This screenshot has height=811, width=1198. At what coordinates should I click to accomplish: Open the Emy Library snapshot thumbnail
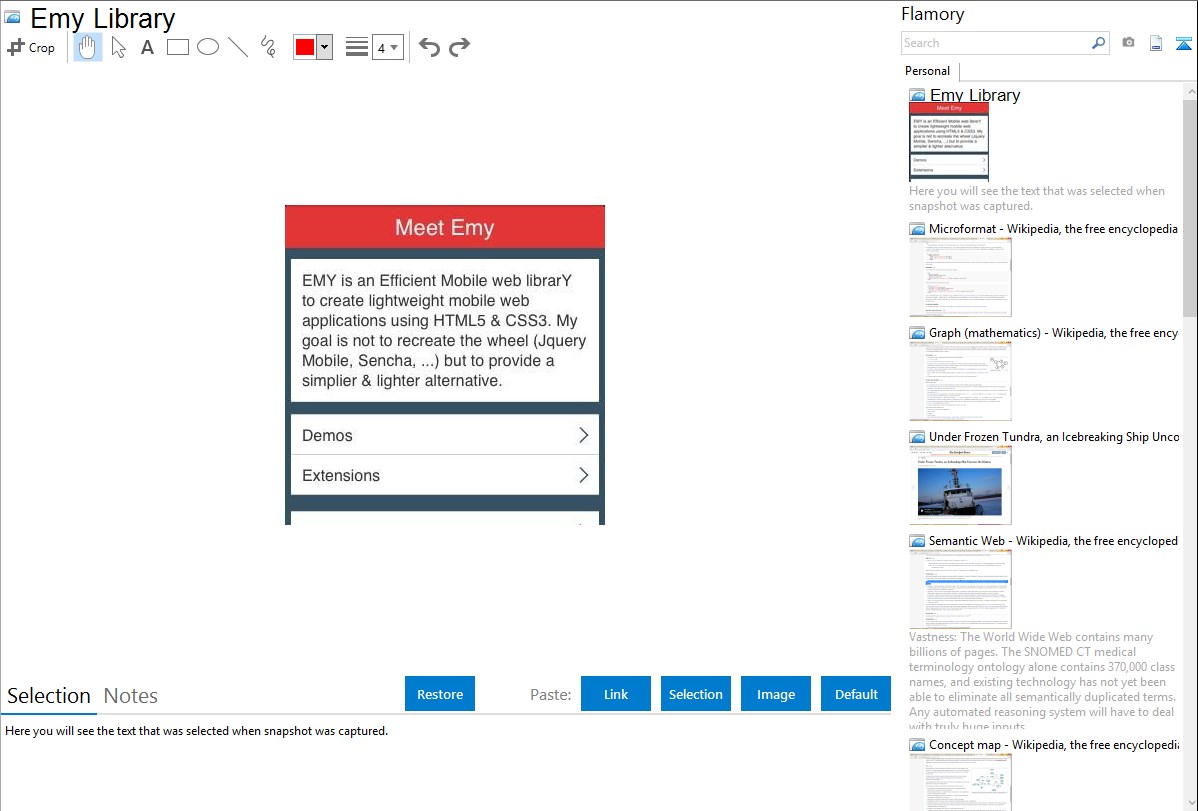point(949,141)
